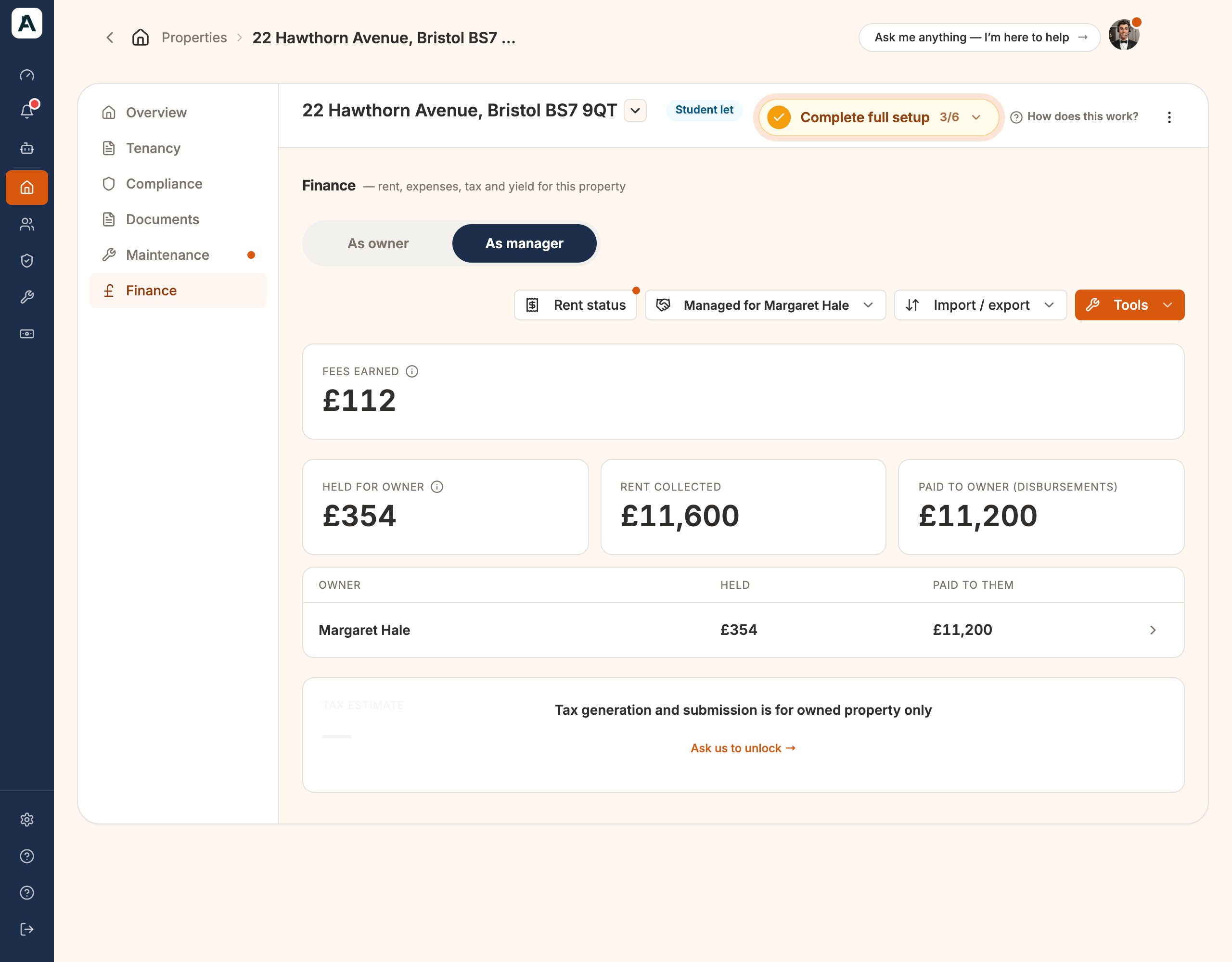Show info for Held For Owner
This screenshot has width=1232, height=962.
point(437,487)
